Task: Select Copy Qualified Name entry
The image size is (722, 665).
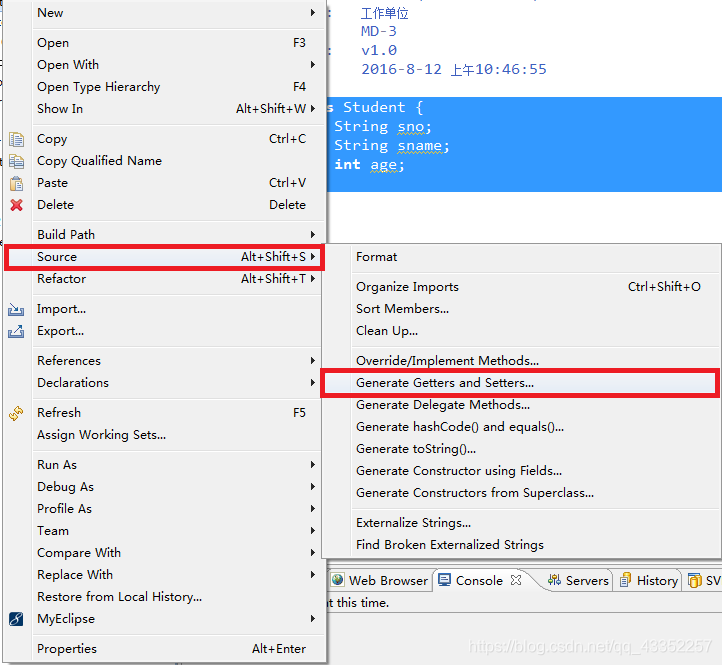Action: [x=164, y=161]
